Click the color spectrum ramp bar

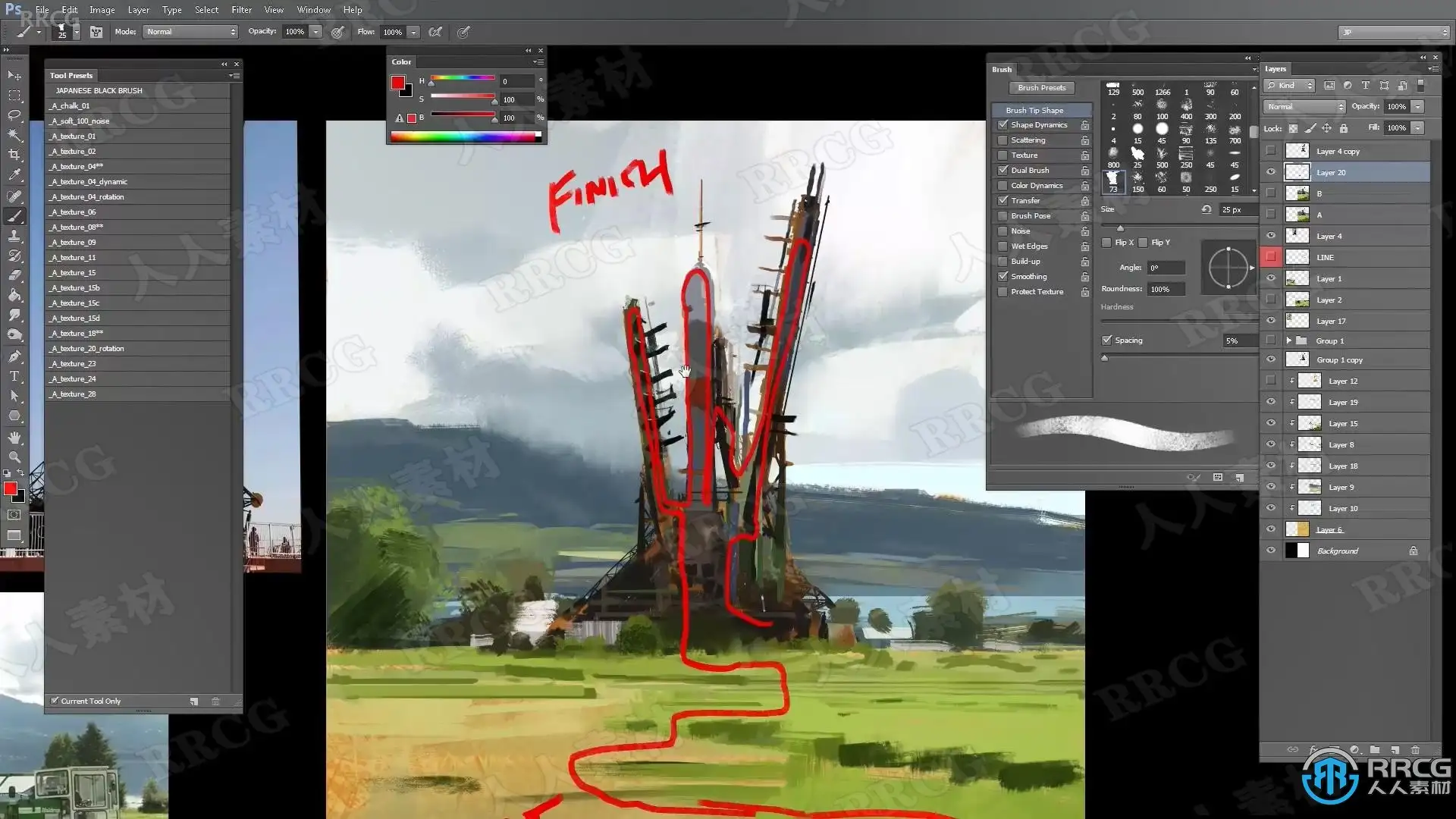464,136
